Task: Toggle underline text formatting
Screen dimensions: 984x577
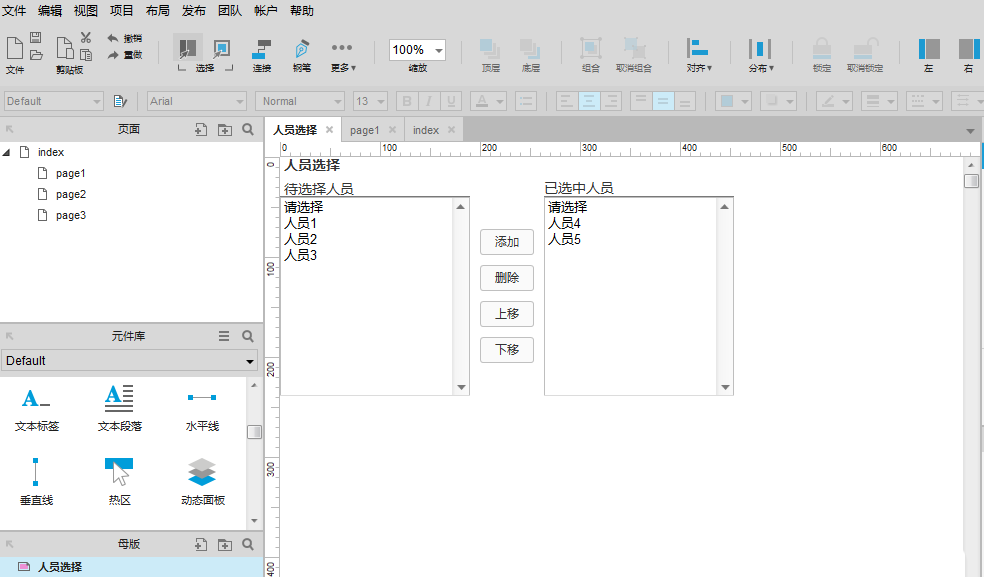Action: 452,101
